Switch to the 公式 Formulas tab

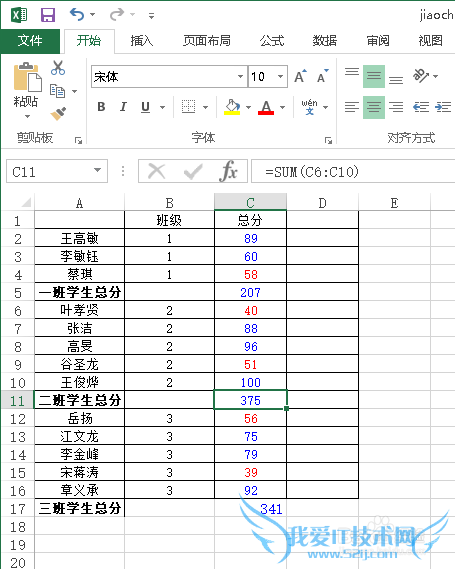[x=272, y=41]
